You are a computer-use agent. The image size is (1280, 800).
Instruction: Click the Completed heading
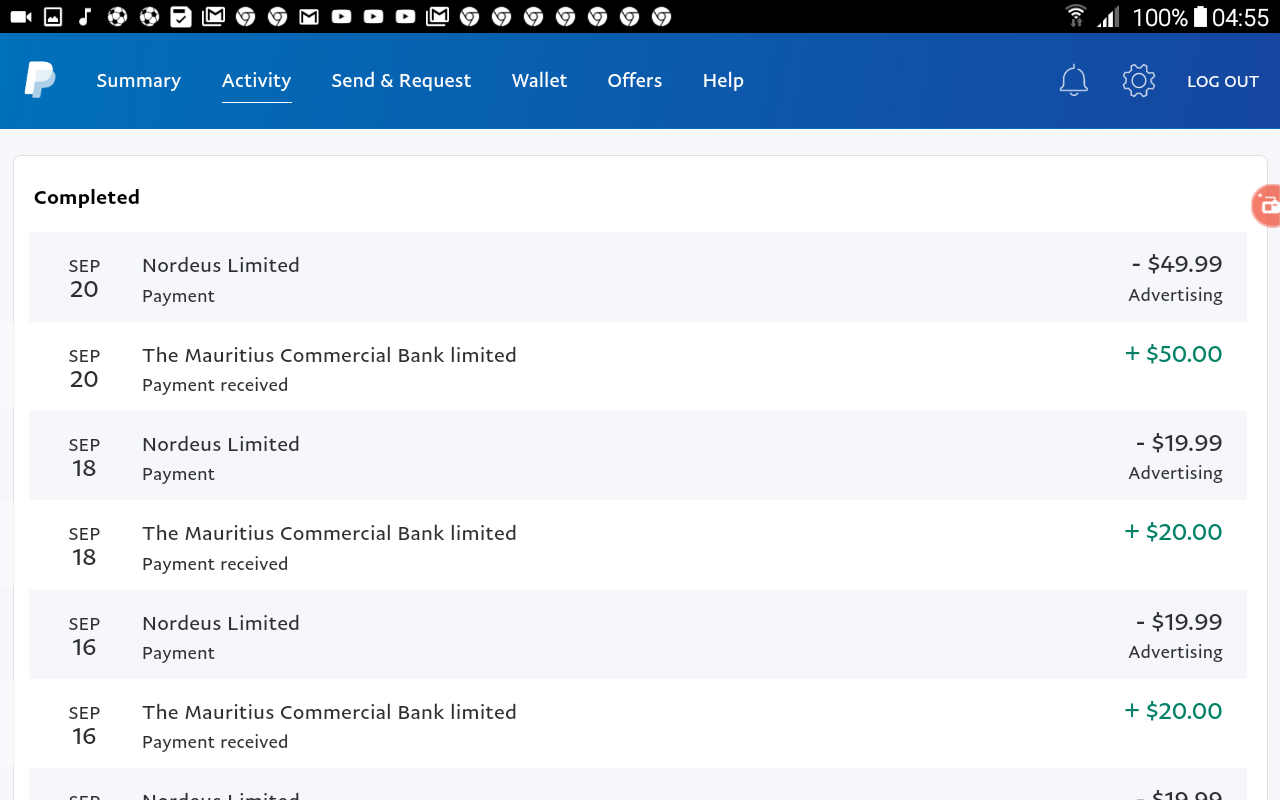coord(87,198)
